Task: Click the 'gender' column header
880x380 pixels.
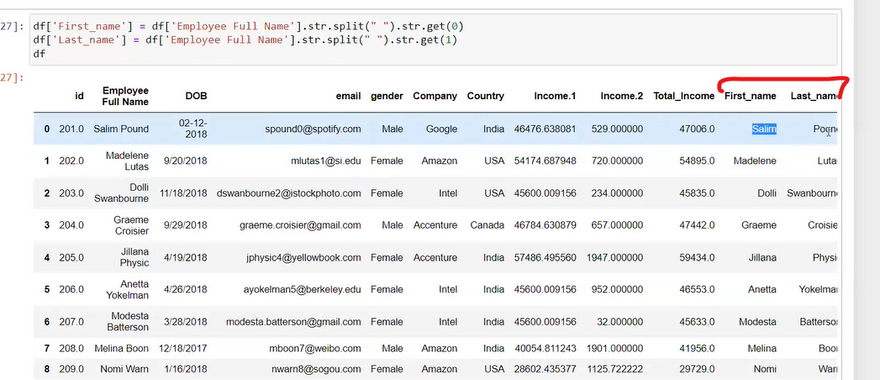Action: coord(387,96)
